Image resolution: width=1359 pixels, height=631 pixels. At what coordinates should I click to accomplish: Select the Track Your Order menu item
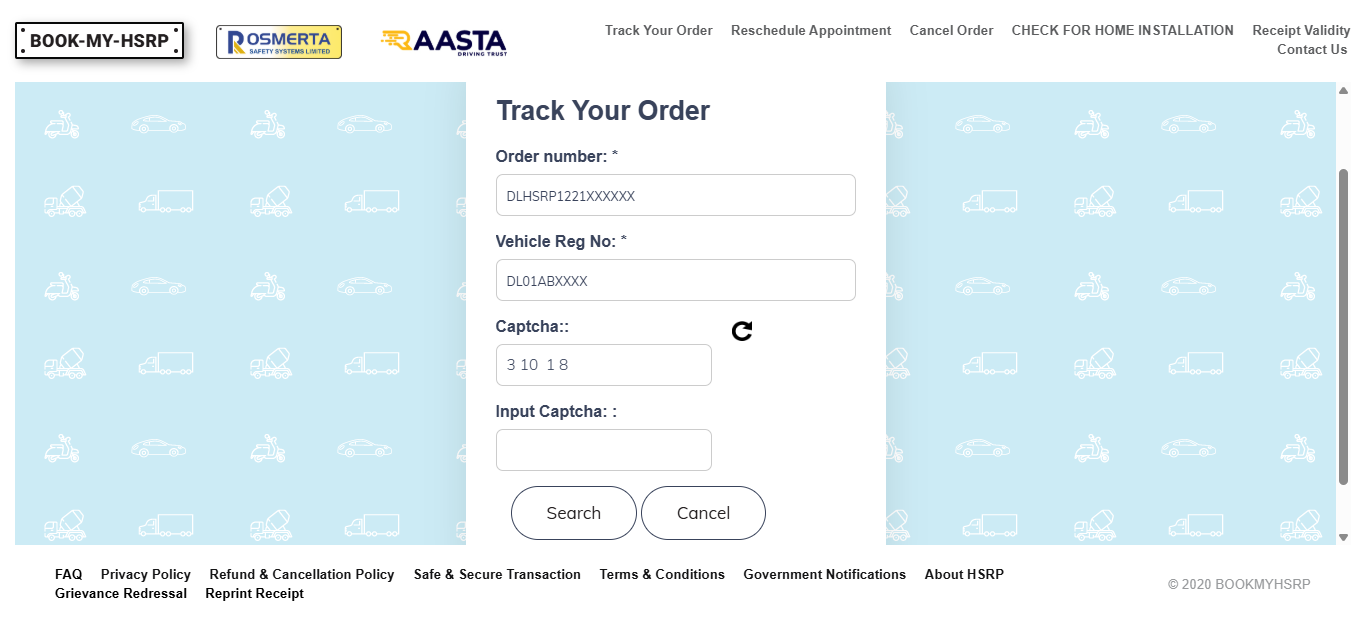[658, 30]
